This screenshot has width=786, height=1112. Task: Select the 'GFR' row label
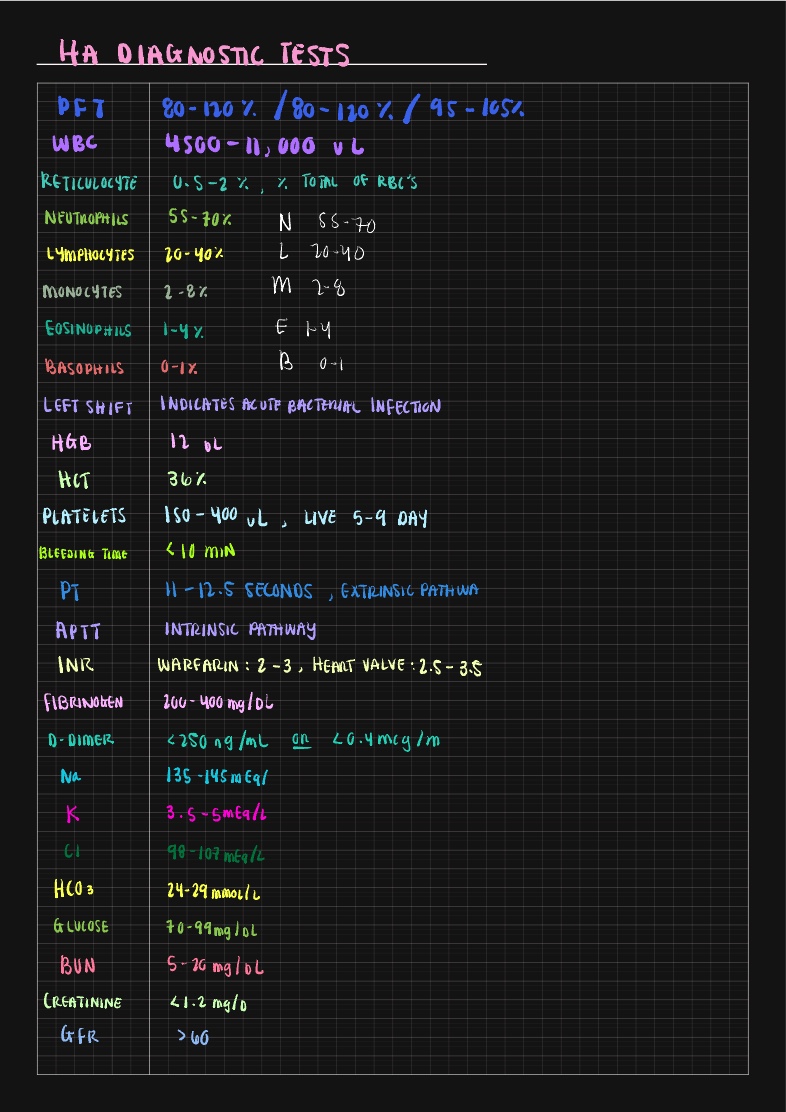tap(79, 1036)
